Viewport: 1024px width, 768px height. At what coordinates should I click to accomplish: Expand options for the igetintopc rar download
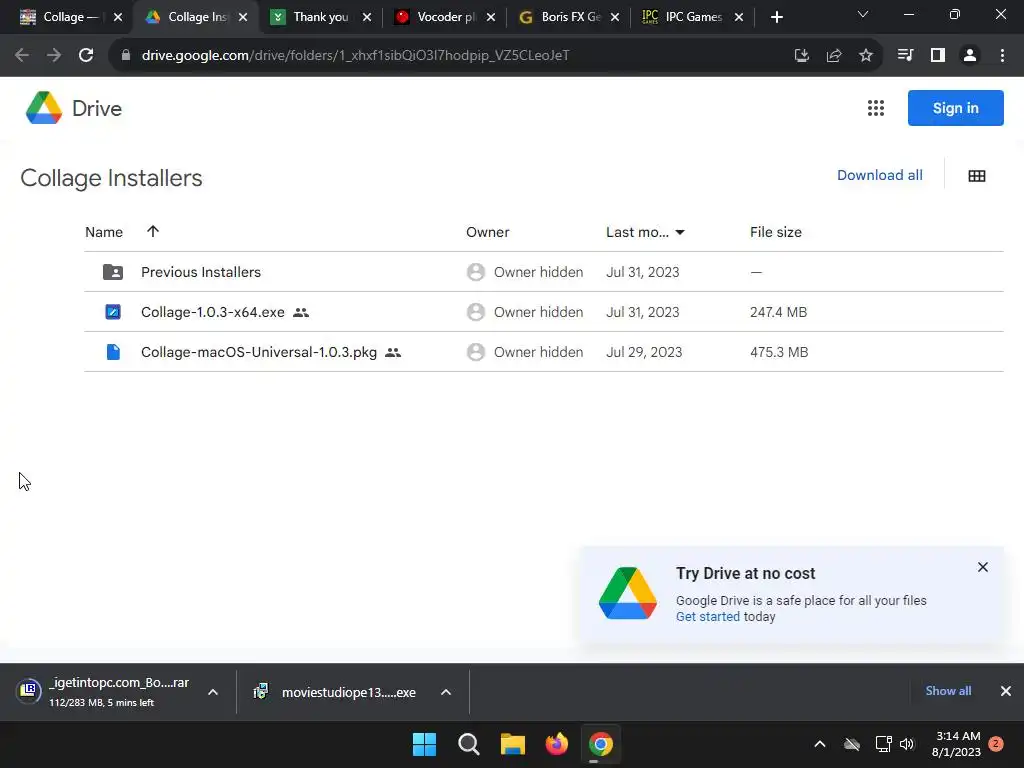click(213, 692)
